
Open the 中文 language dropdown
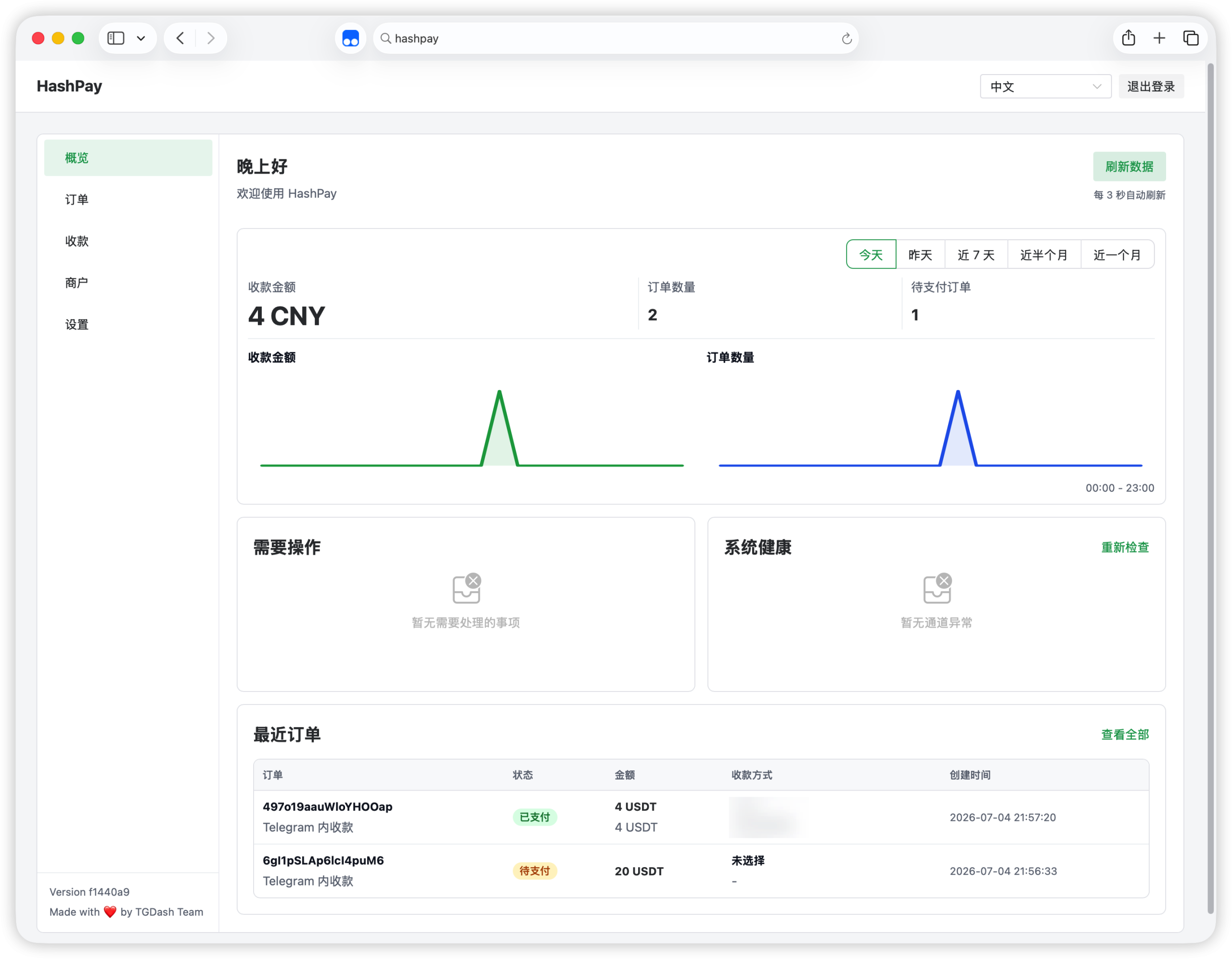(x=1045, y=86)
